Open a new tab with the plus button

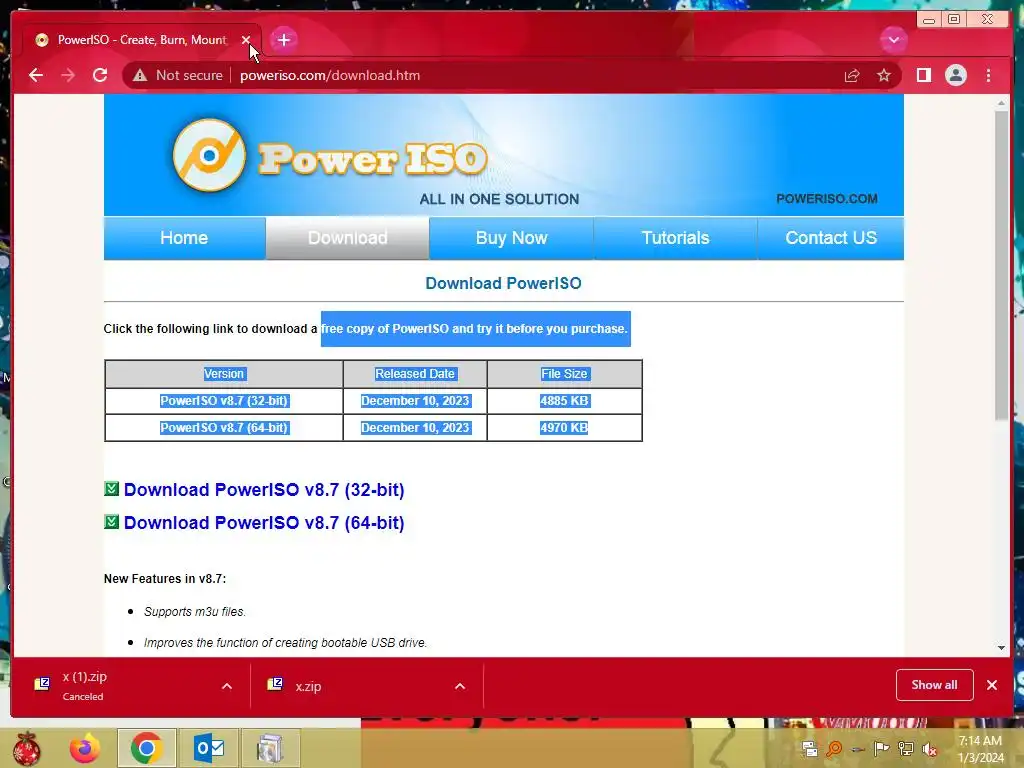pyautogui.click(x=283, y=40)
